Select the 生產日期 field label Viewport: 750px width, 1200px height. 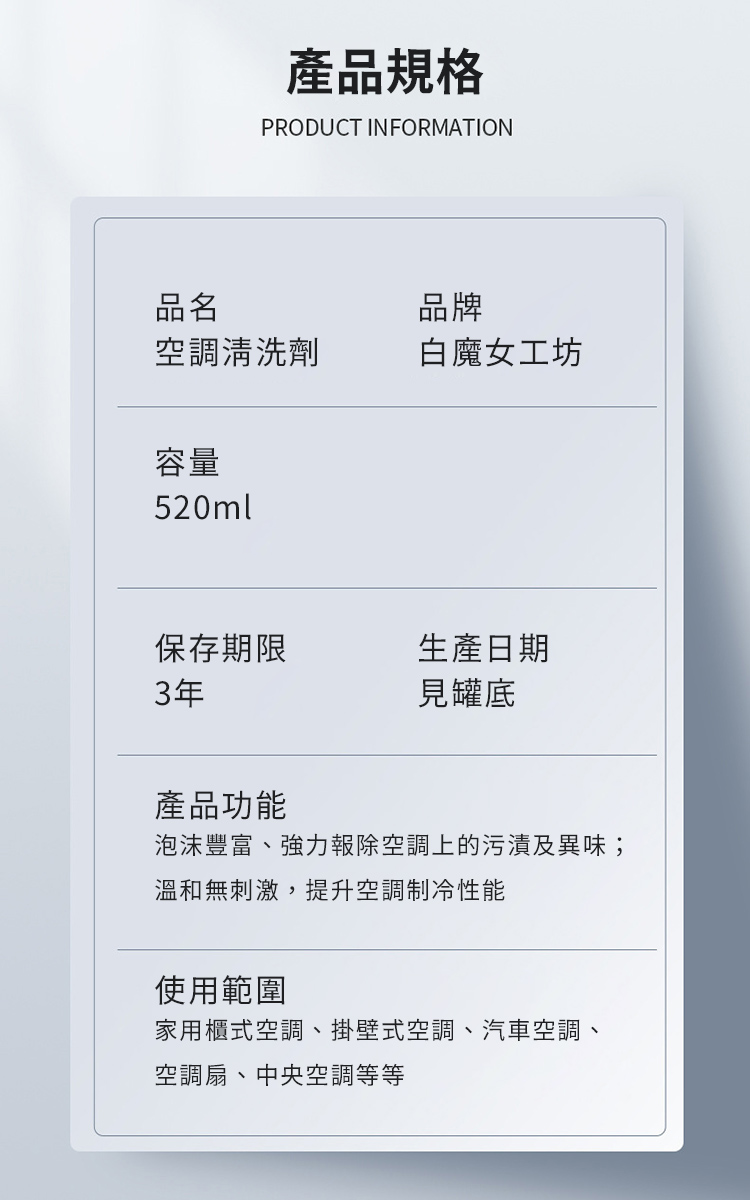coord(484,648)
